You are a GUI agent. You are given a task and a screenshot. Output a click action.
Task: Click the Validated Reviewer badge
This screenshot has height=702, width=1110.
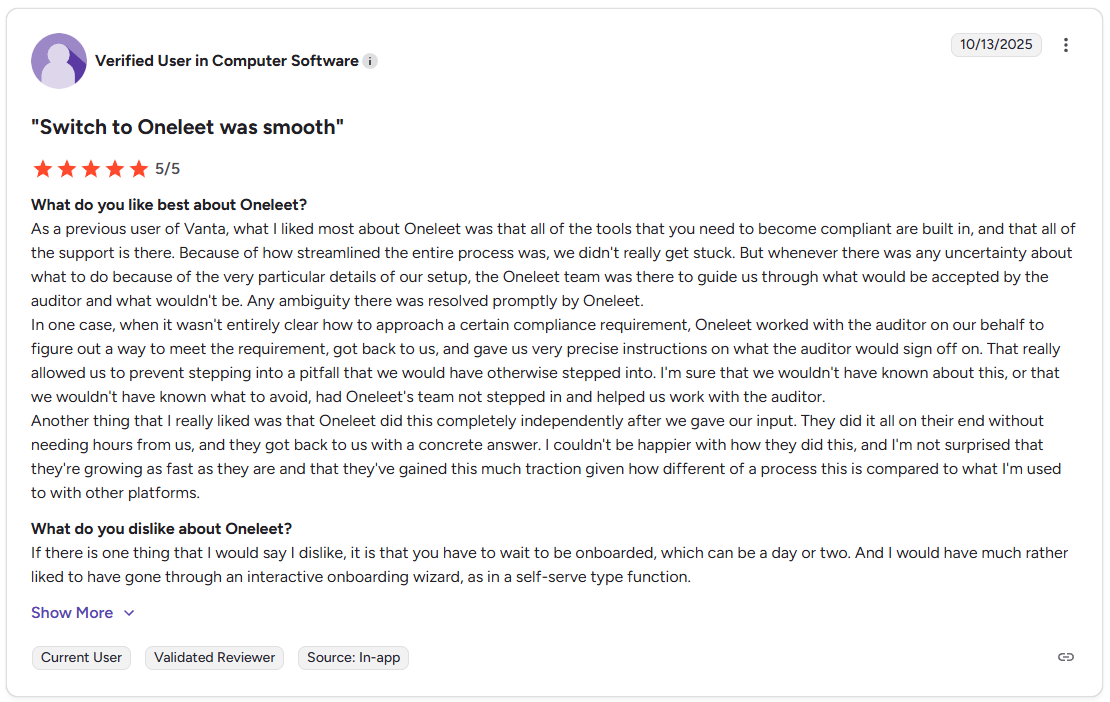click(x=214, y=657)
